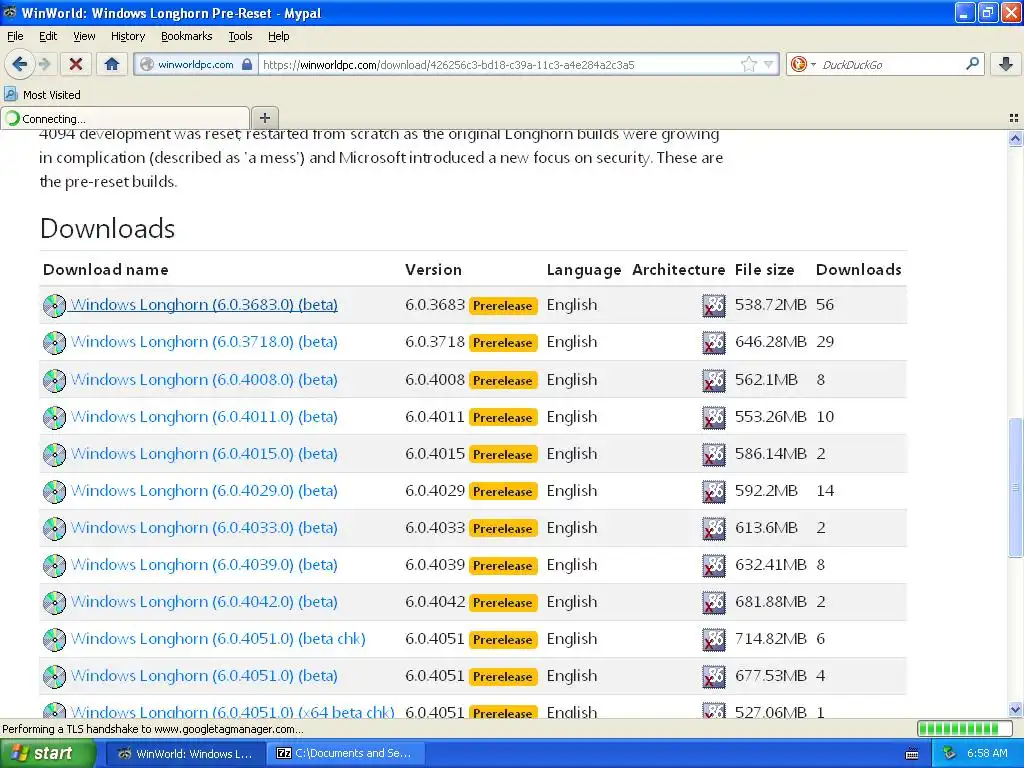This screenshot has width=1024, height=768.
Task: Open the Downloads arrow button
Action: [x=1006, y=64]
